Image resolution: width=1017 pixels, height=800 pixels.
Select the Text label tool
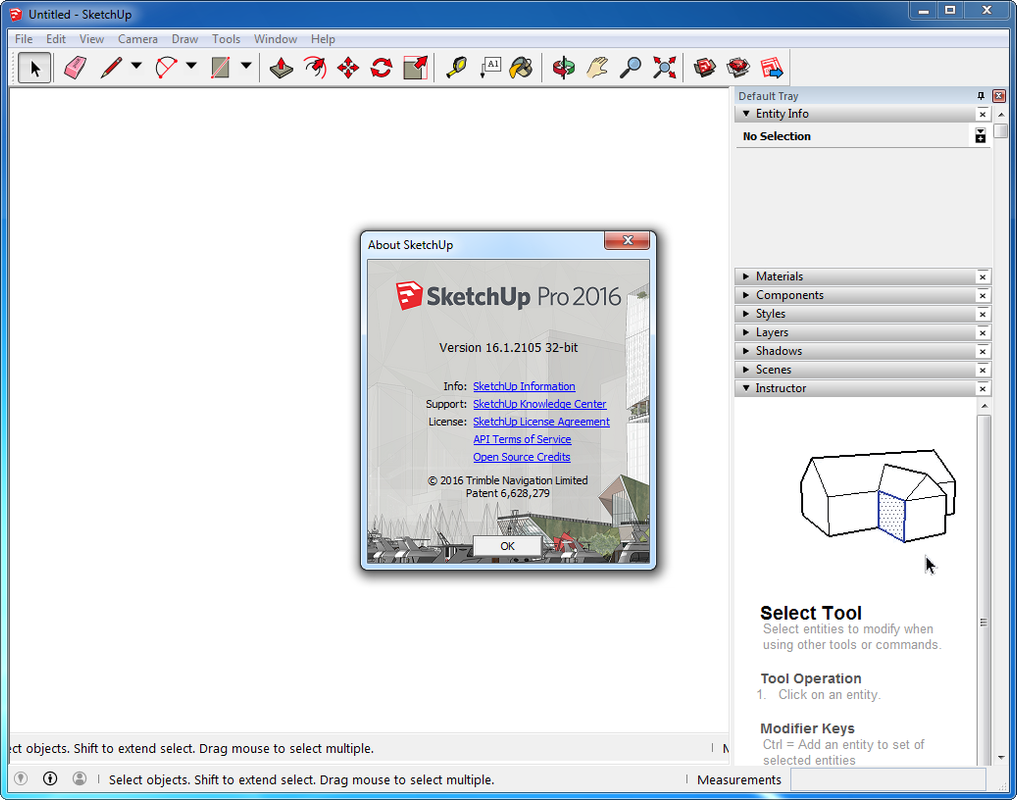(x=490, y=67)
